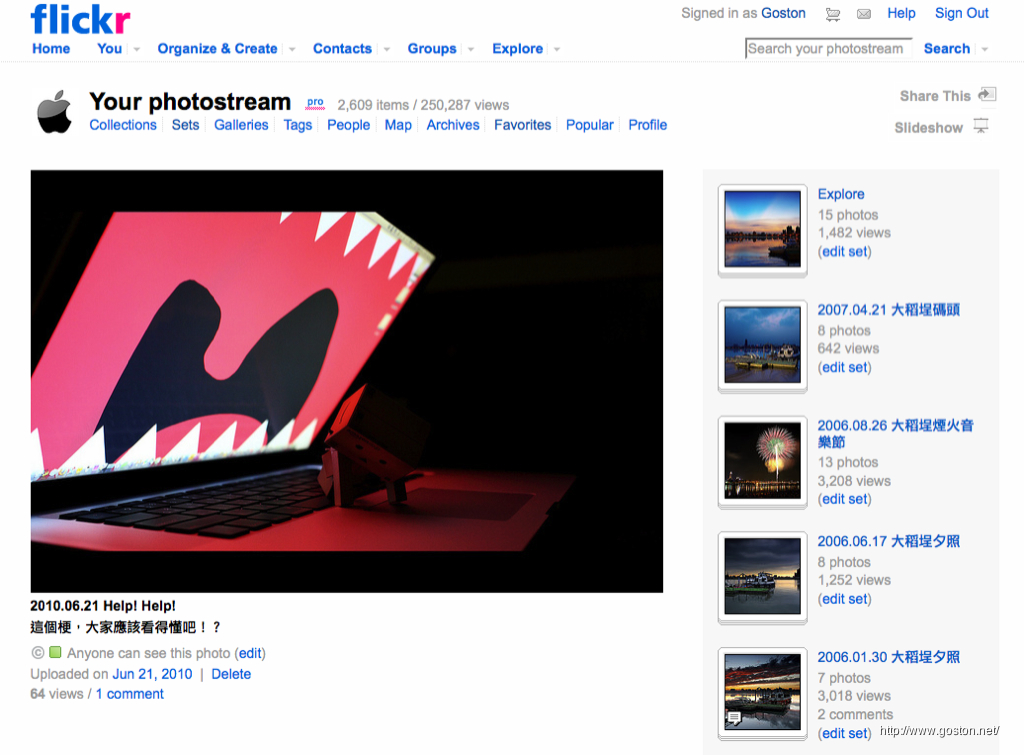1024x755 pixels.
Task: Click the Sign Out link
Action: [x=961, y=13]
